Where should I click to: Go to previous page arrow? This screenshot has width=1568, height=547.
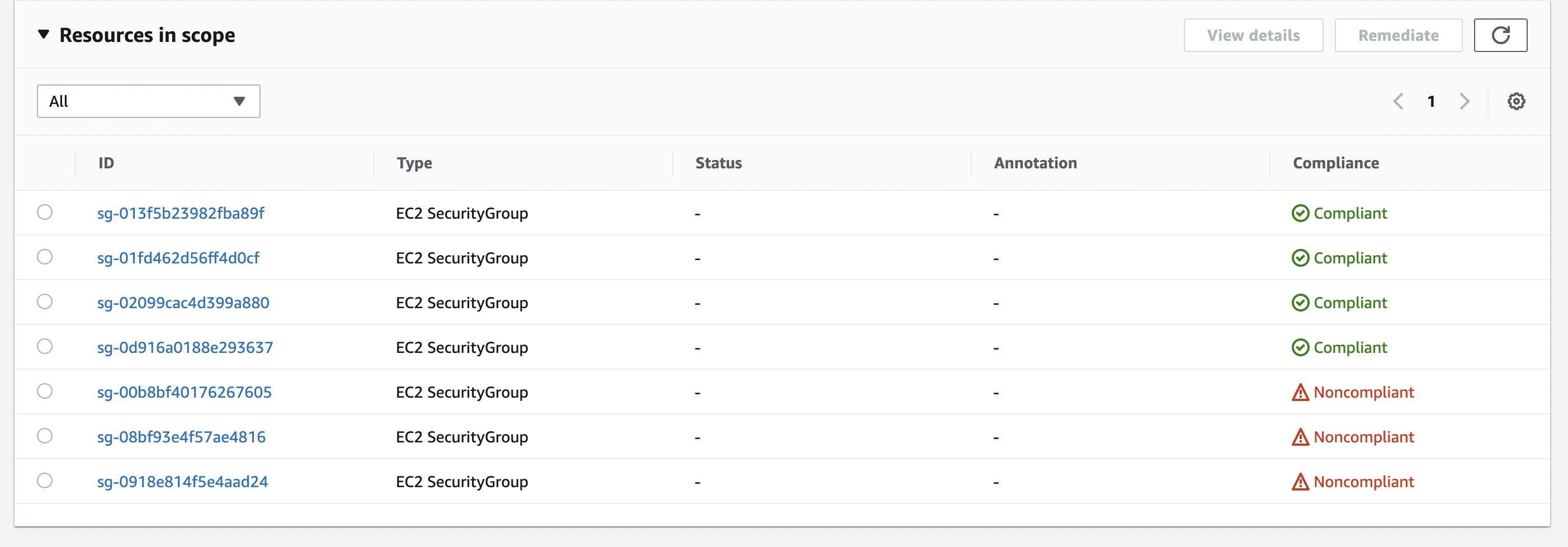coord(1398,101)
